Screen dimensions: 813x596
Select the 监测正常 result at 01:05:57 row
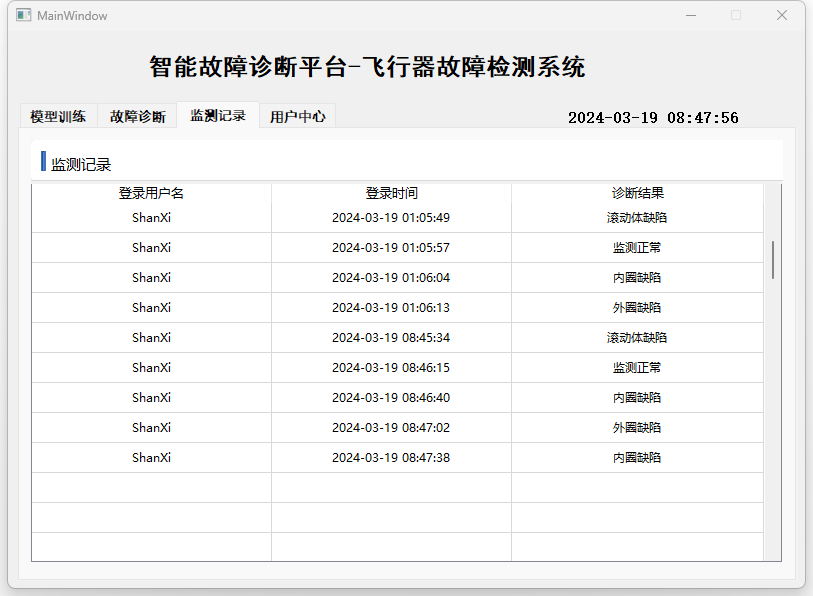tap(637, 248)
